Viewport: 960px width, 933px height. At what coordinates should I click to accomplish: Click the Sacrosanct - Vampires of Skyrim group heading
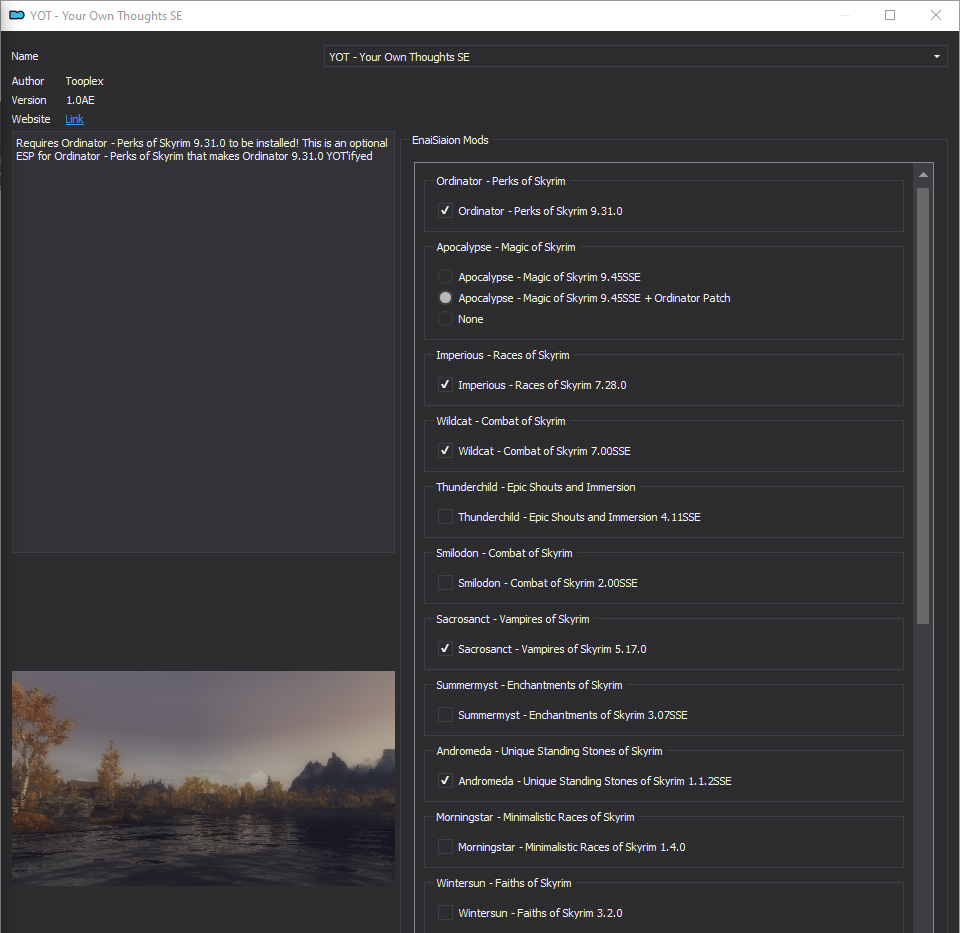[x=512, y=619]
